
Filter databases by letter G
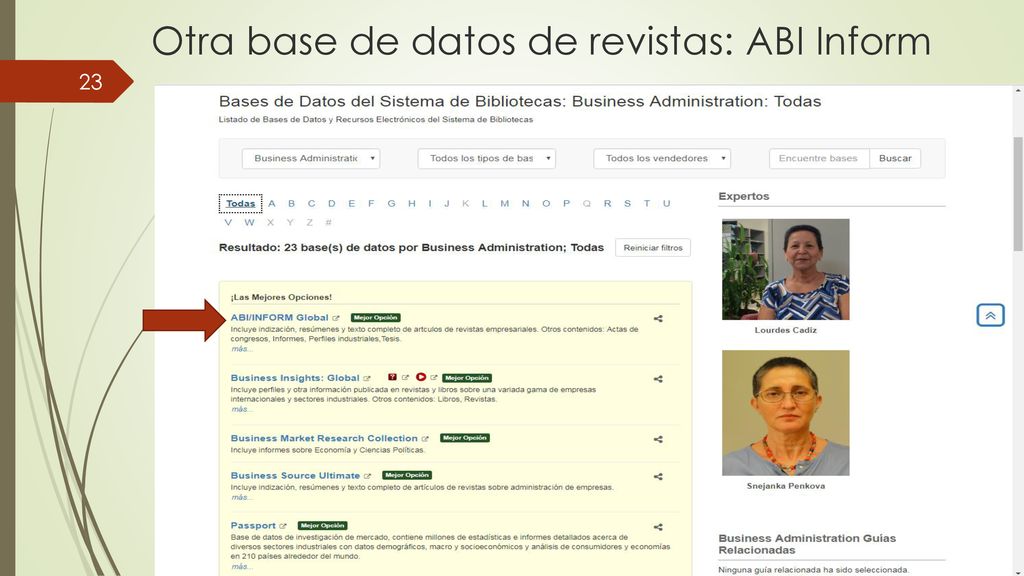391,204
